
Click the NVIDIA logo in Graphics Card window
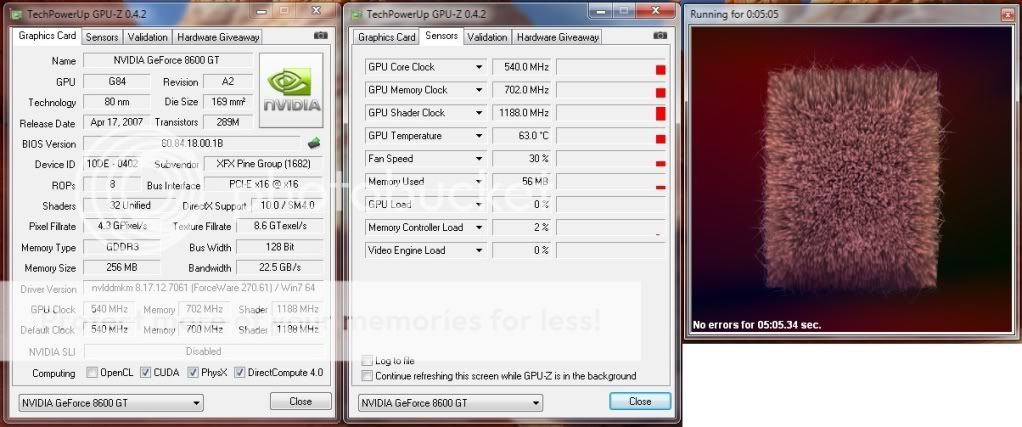(x=291, y=90)
